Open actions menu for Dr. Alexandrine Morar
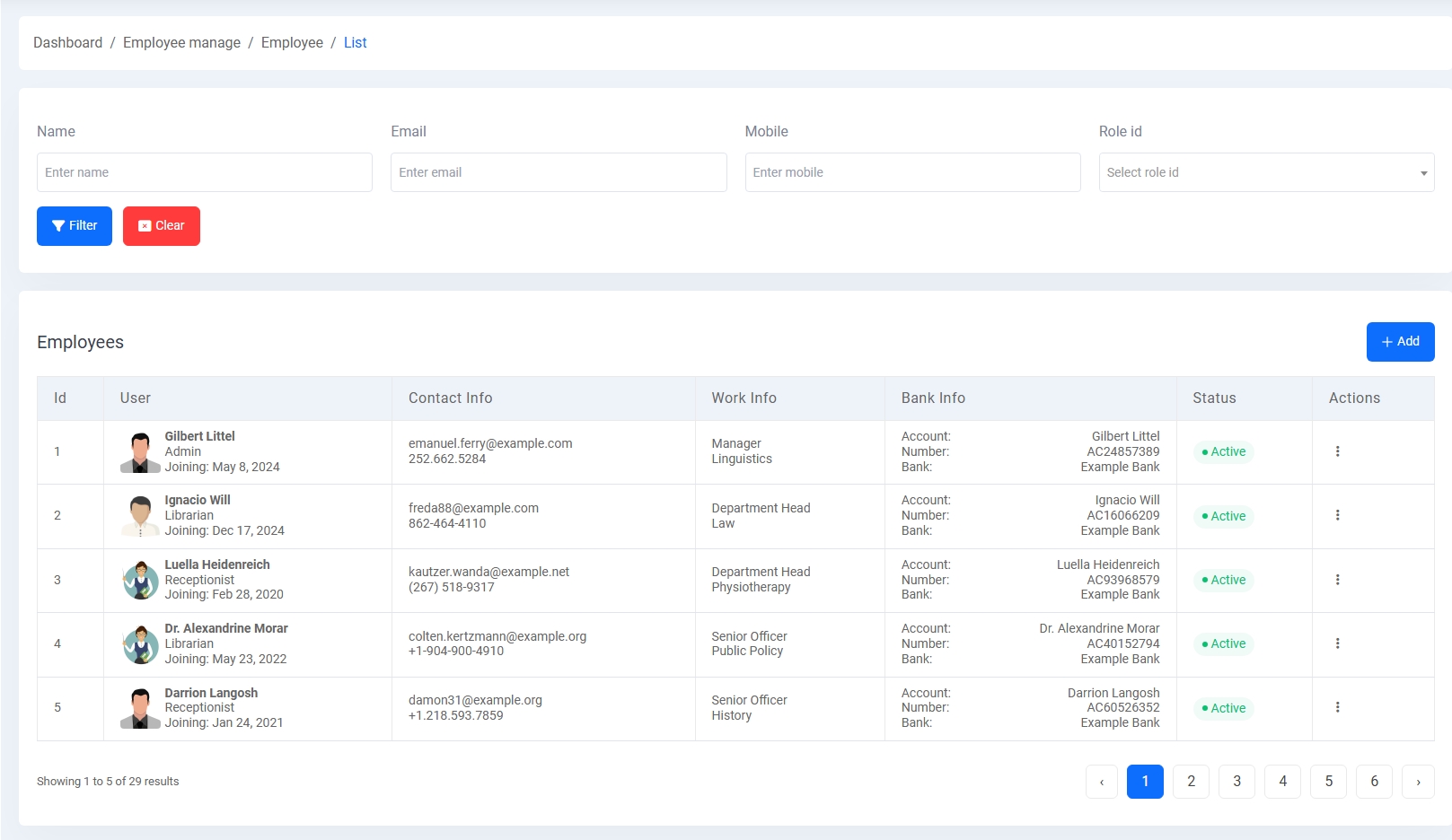Viewport: 1452px width, 840px height. pos(1337,643)
